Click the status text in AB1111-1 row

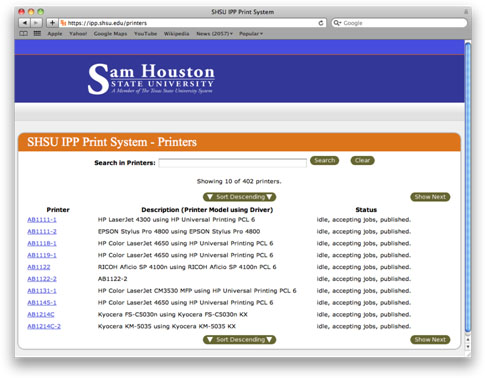coord(364,220)
